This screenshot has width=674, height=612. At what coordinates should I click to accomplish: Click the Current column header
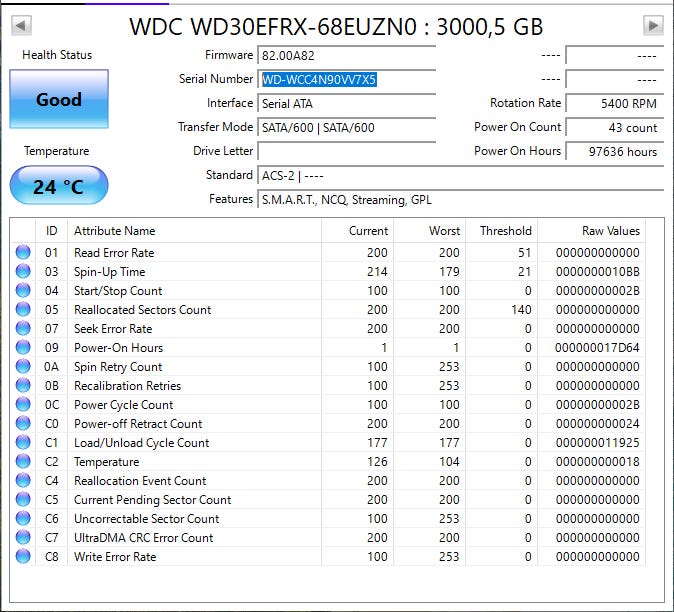[x=357, y=231]
